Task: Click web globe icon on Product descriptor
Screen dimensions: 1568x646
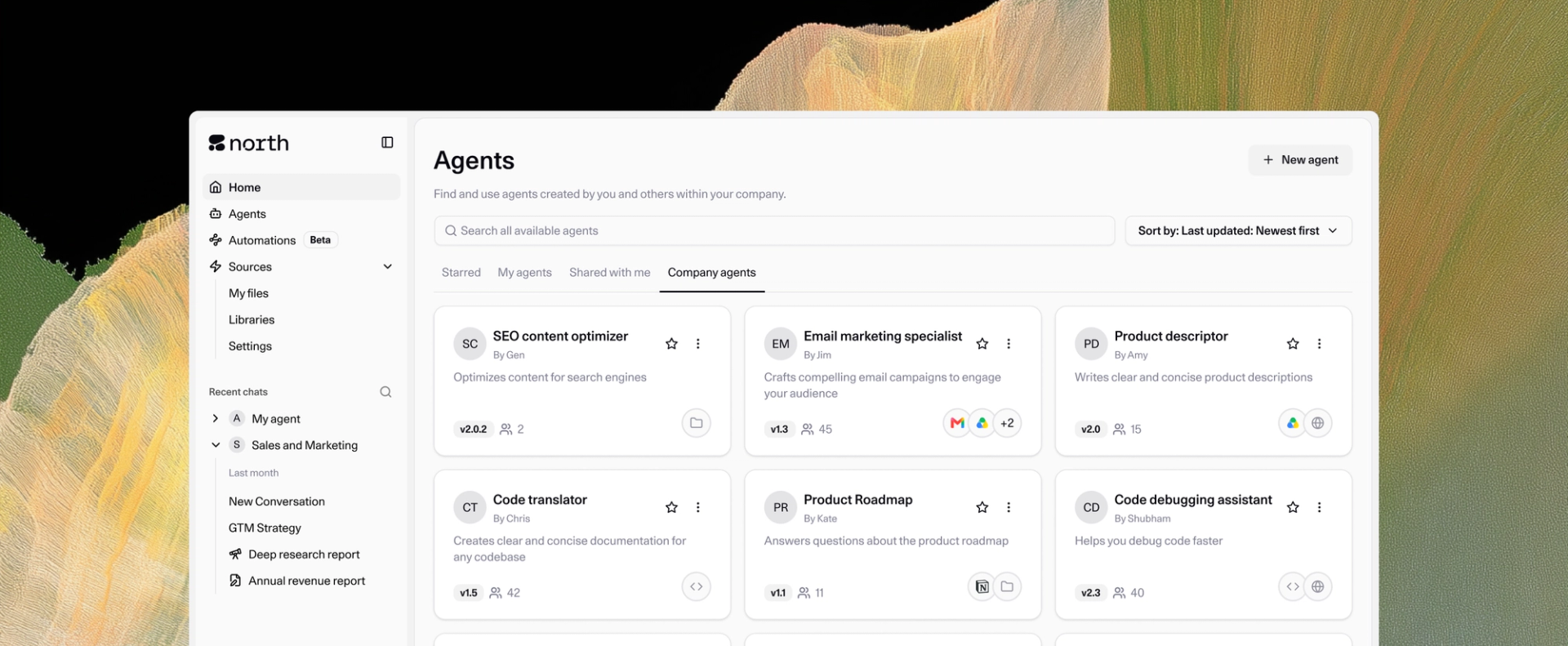Action: point(1318,423)
